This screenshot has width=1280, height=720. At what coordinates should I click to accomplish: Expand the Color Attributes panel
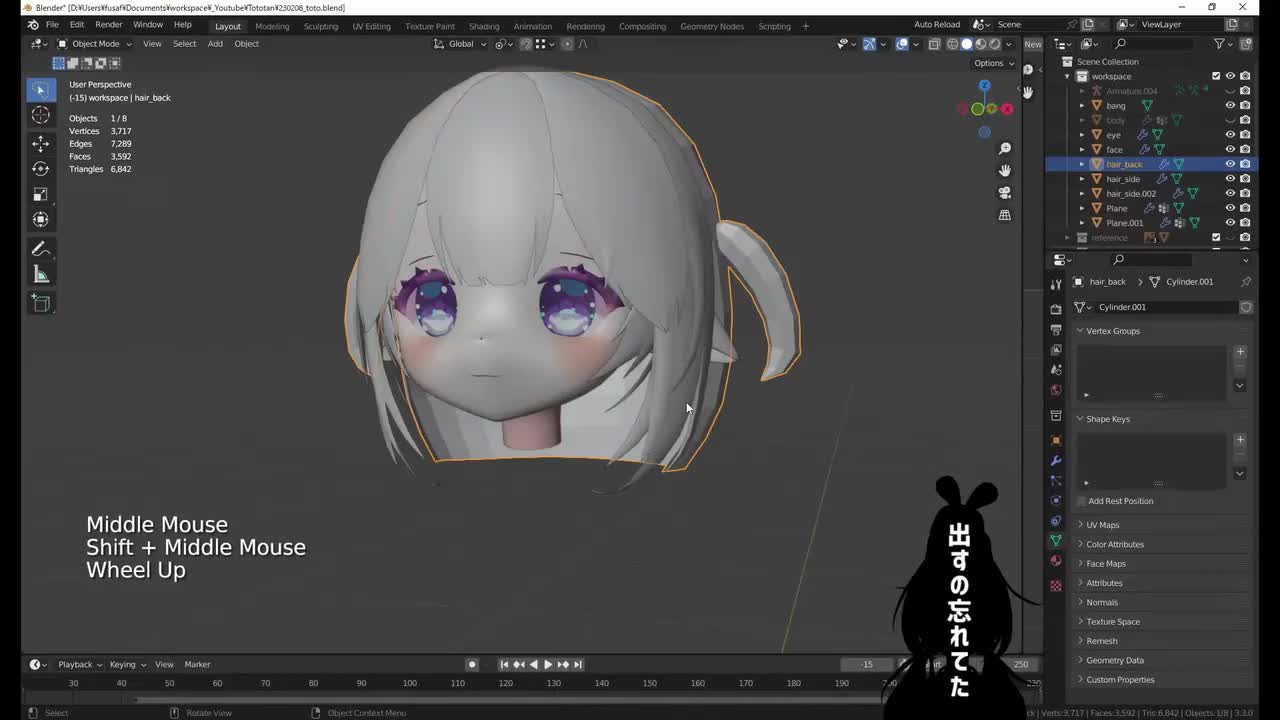pyautogui.click(x=1114, y=544)
